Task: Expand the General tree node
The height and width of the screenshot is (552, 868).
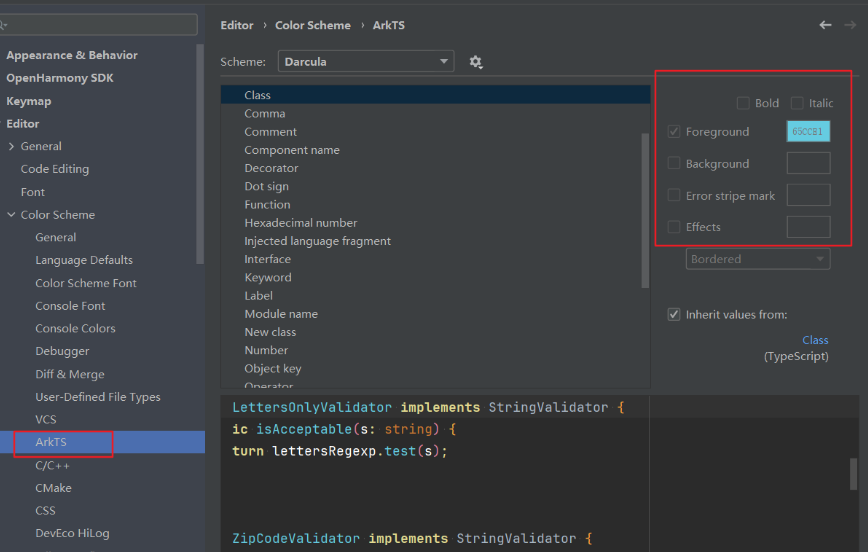Action: point(11,146)
